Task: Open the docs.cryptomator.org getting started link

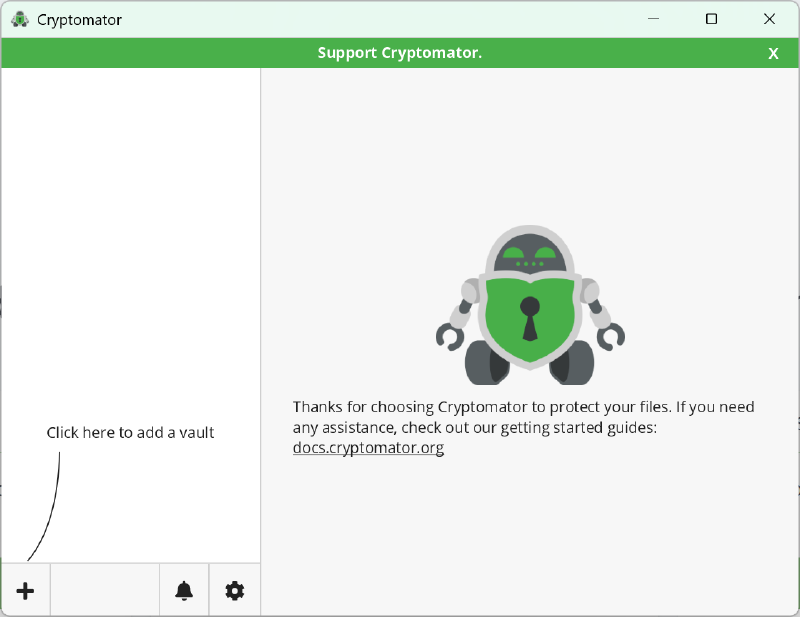Action: click(x=367, y=448)
